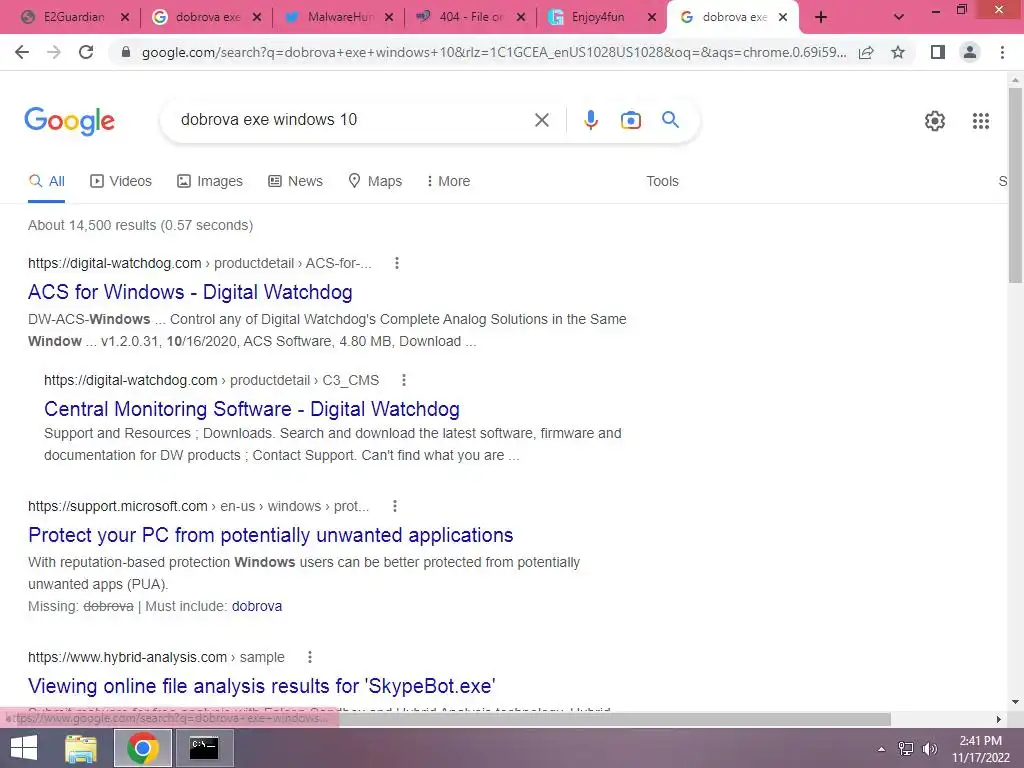This screenshot has height=768, width=1024.
Task: Open the Chrome profile menu
Action: coord(970,52)
